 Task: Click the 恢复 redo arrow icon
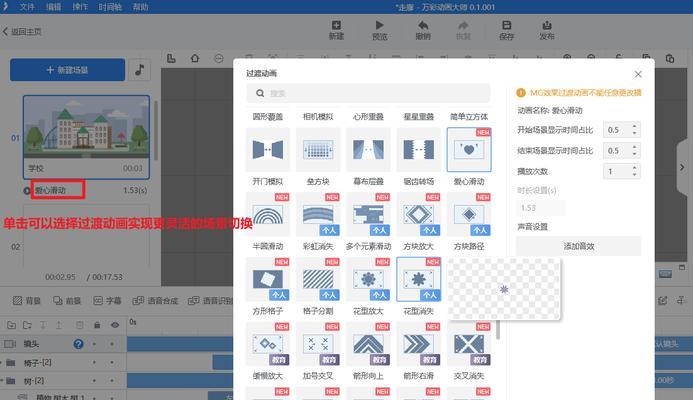tap(463, 25)
